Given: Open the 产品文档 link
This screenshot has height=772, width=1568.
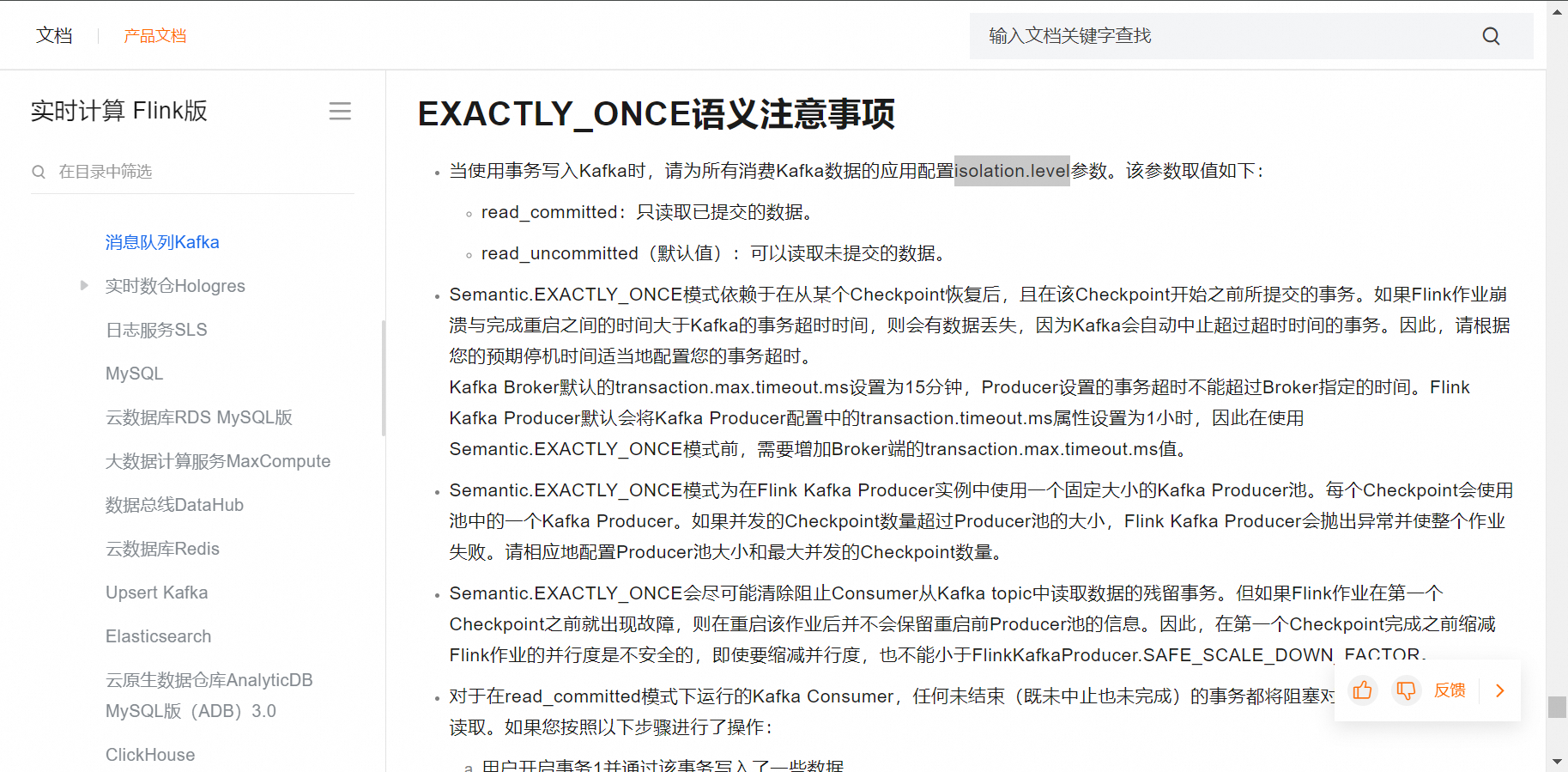Looking at the screenshot, I should [154, 36].
